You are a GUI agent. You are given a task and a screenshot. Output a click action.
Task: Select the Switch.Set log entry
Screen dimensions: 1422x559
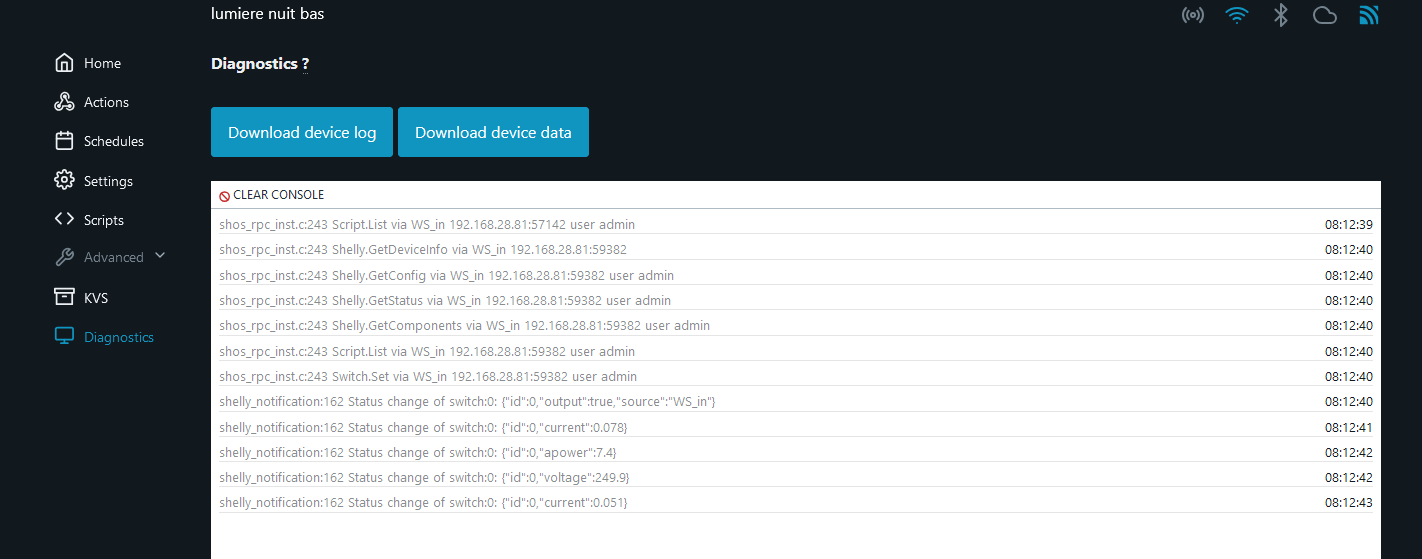[428, 377]
